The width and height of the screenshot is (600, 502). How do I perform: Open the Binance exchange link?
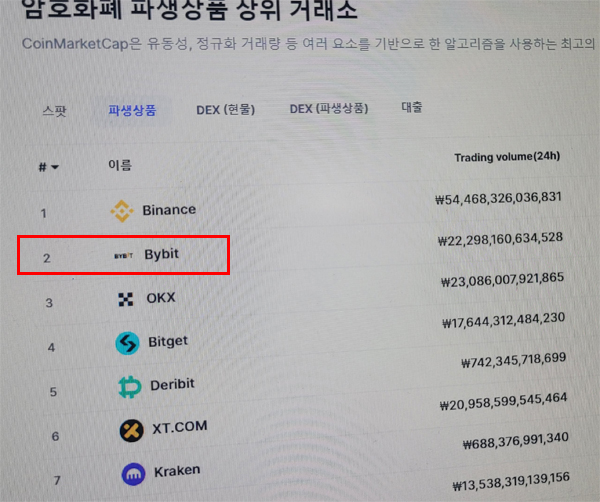[169, 210]
